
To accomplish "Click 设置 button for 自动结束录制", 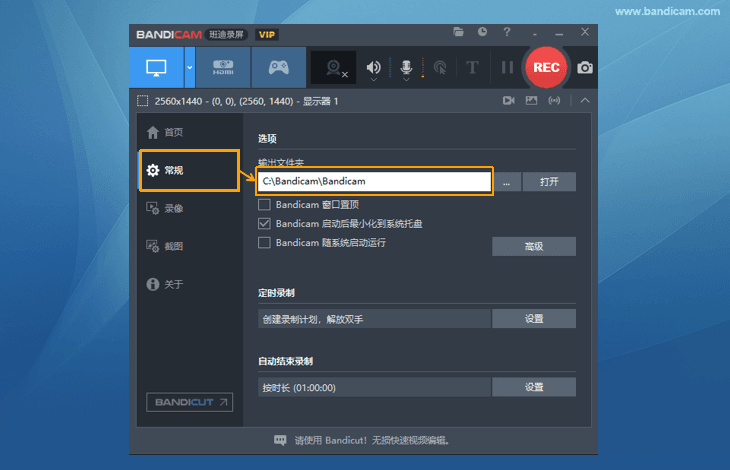I will (x=534, y=387).
